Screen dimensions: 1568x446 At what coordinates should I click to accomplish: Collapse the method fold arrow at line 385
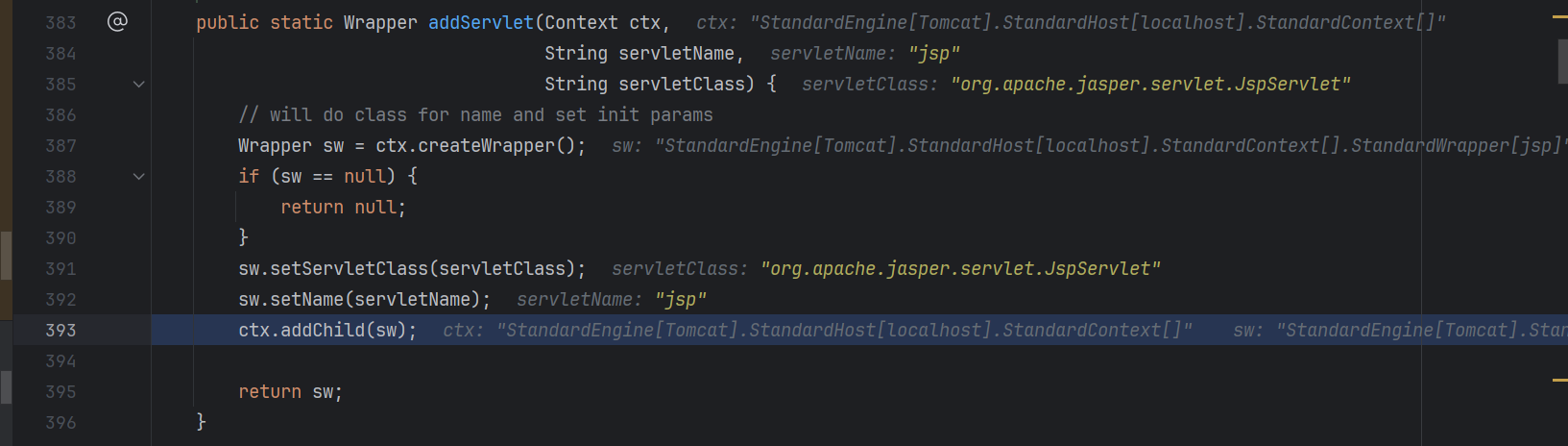click(138, 85)
